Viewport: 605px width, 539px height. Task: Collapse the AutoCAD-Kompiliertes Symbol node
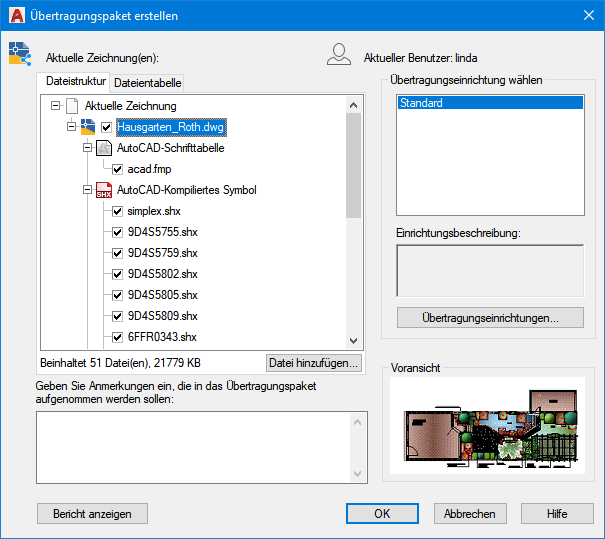88,190
